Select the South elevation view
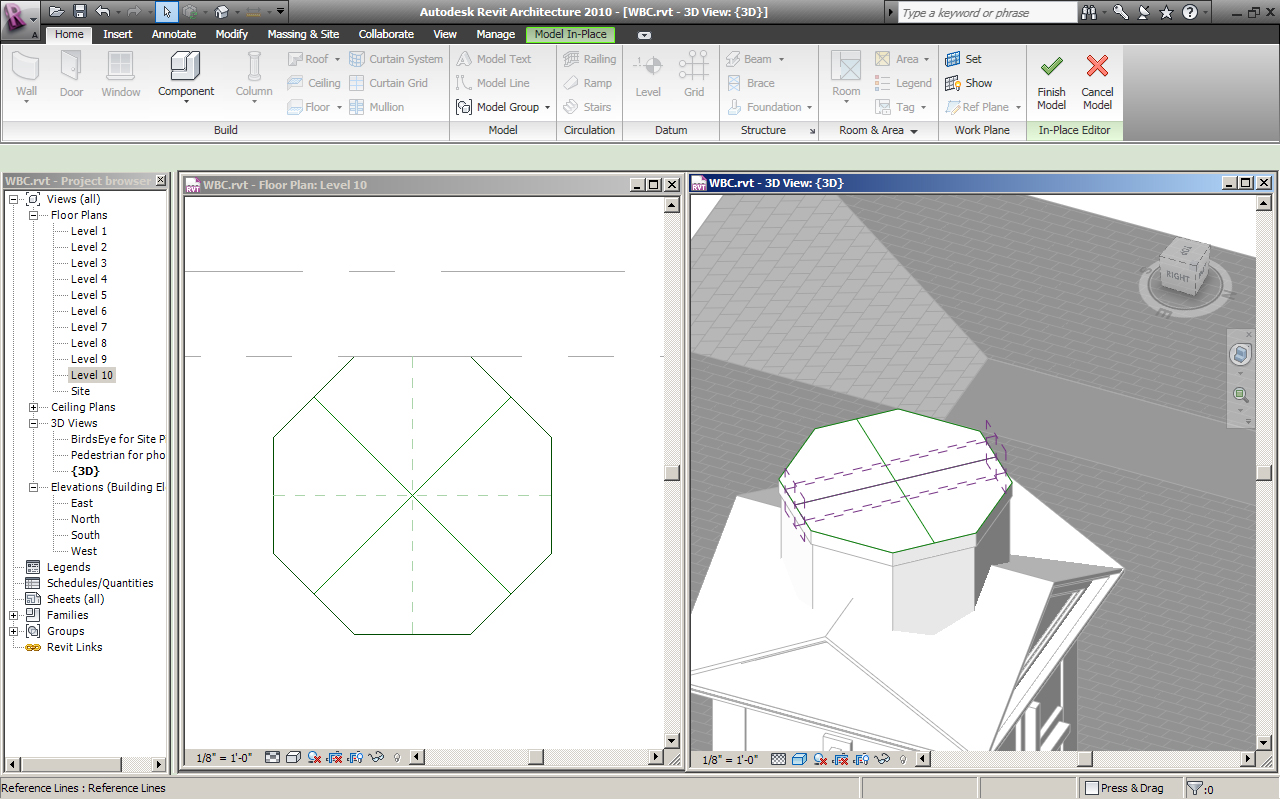This screenshot has height=800, width=1280. (85, 535)
